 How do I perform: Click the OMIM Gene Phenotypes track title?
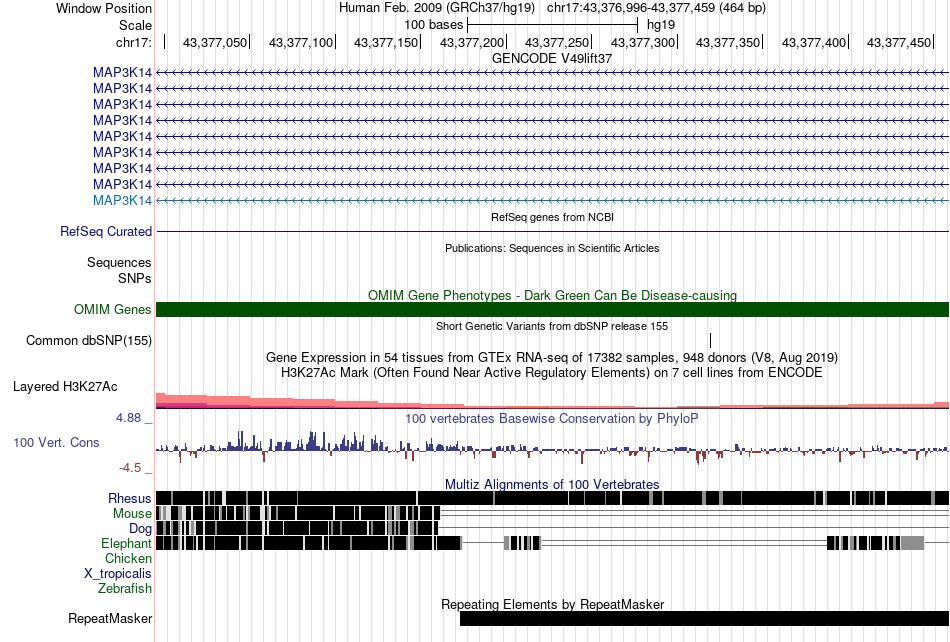pos(552,295)
